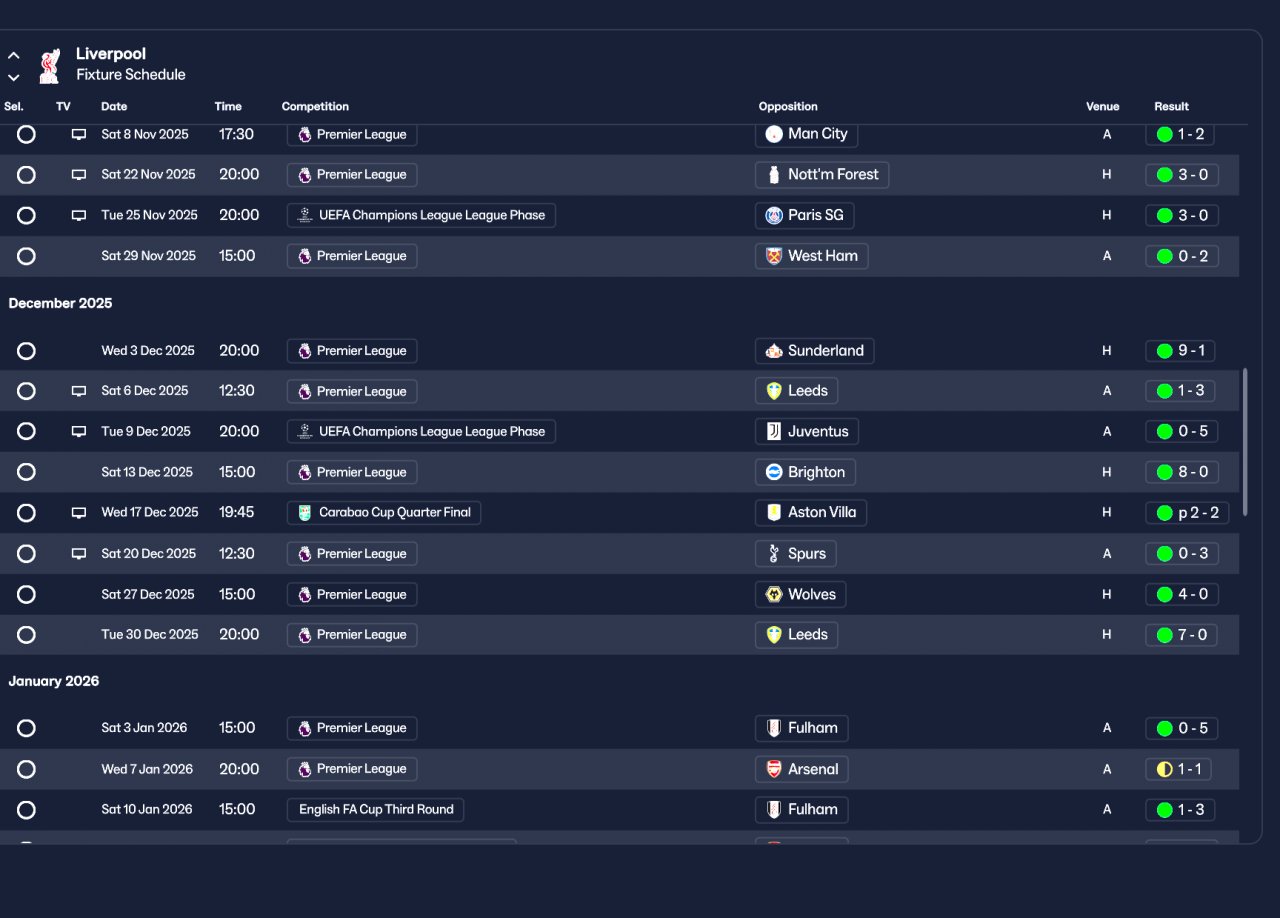Select the Spurs fixture's selection circle

tap(26, 554)
